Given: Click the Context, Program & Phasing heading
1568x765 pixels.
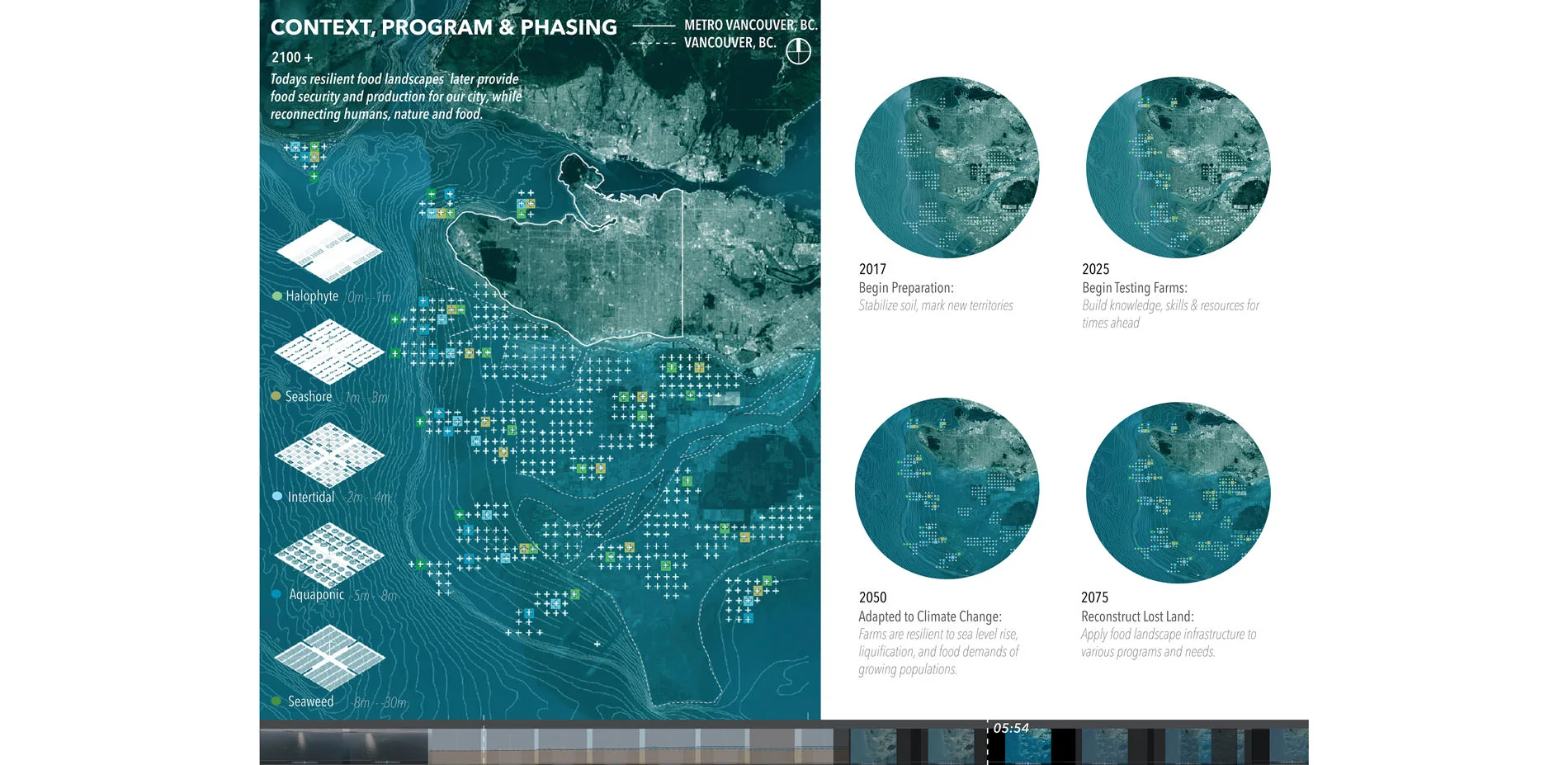Looking at the screenshot, I should [443, 27].
